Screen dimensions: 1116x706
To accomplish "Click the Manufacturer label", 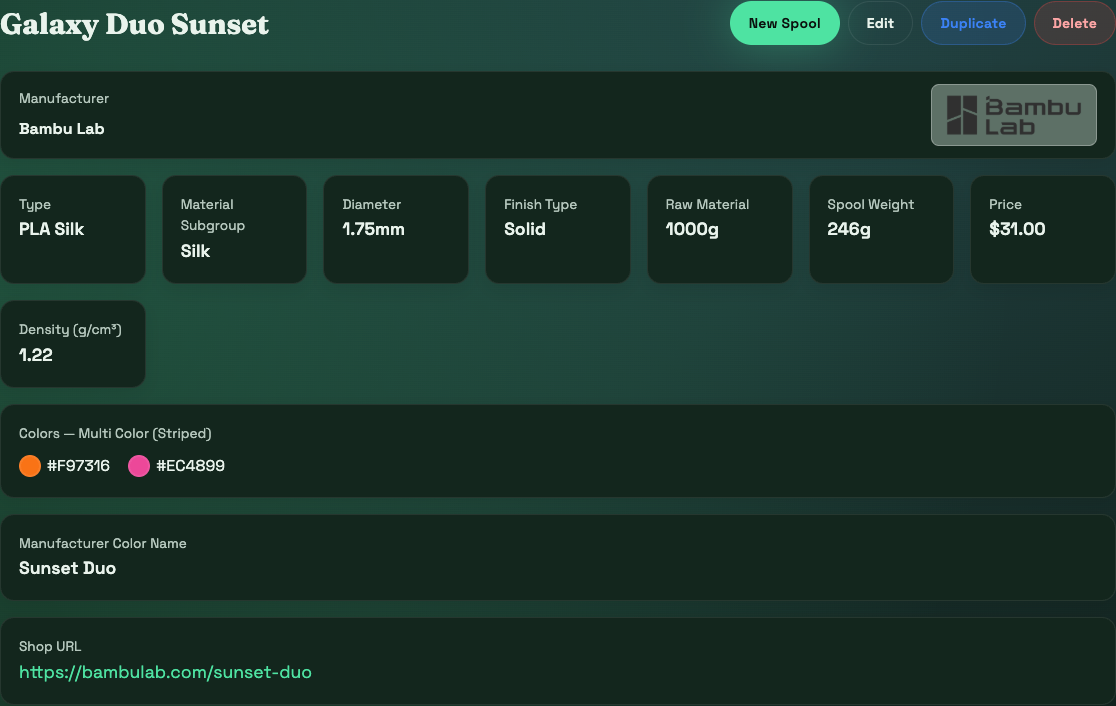I will pos(64,98).
